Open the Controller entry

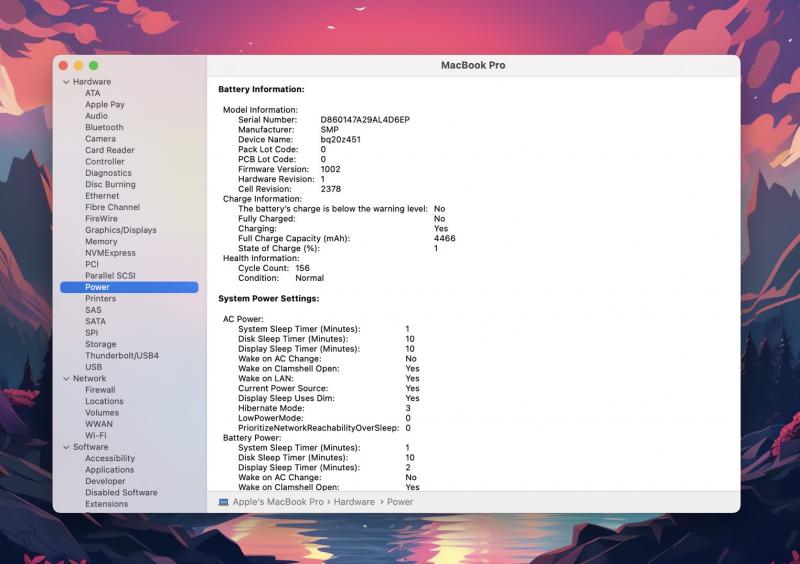tap(105, 161)
